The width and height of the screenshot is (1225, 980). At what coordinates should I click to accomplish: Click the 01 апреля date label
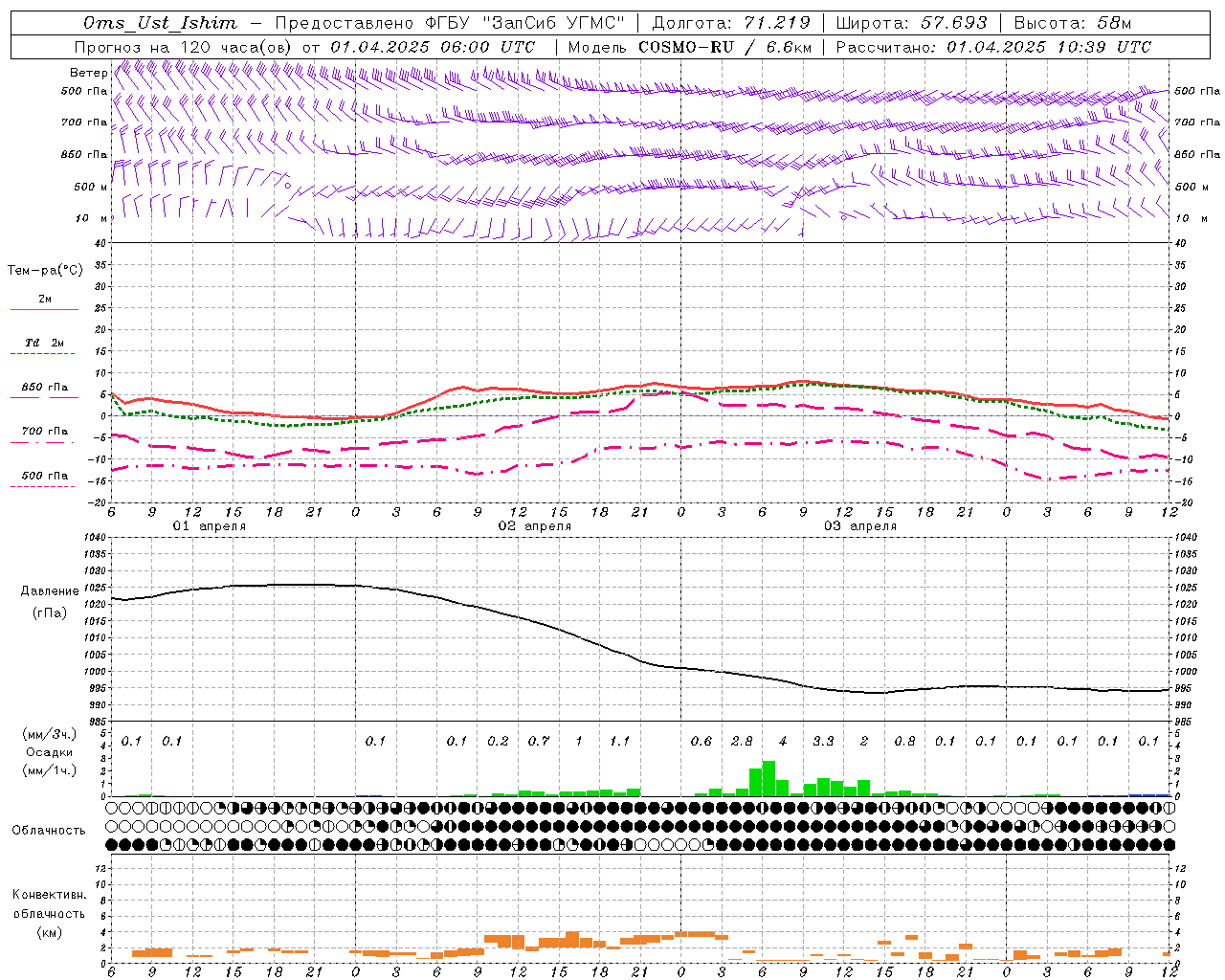tap(209, 526)
